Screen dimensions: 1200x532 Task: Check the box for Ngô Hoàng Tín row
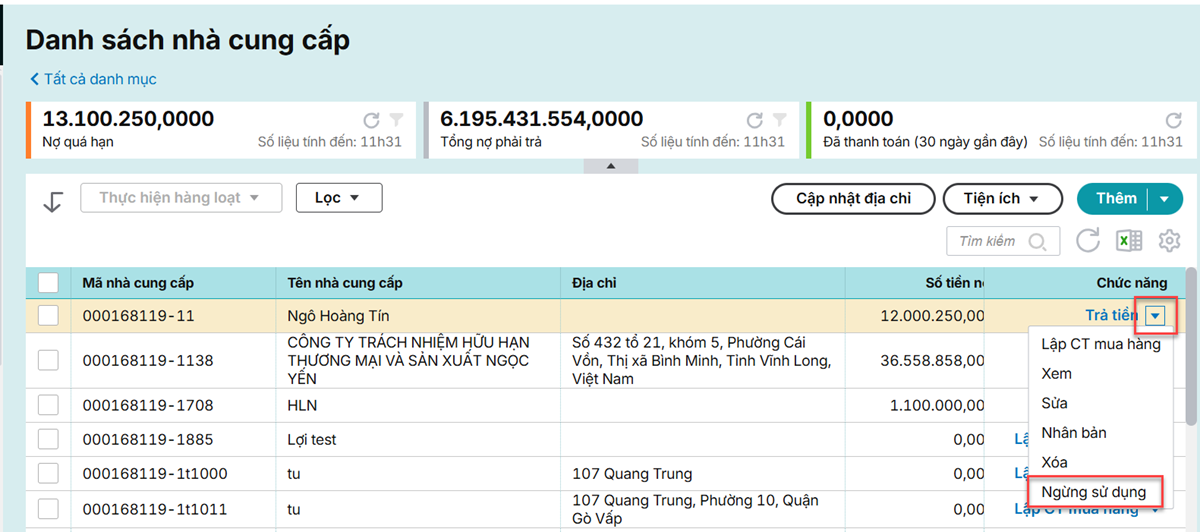[x=48, y=316]
